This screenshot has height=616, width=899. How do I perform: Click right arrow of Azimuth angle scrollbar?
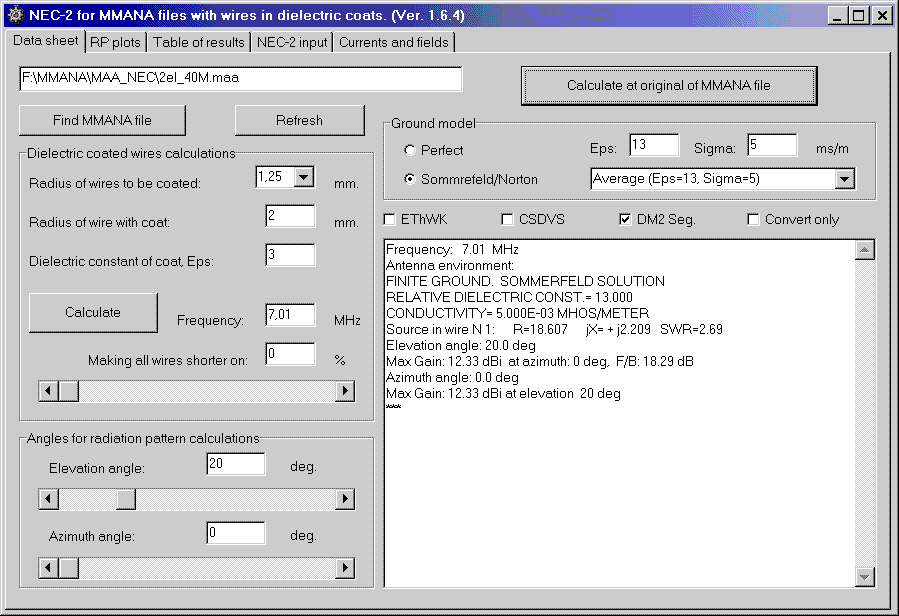click(x=345, y=568)
